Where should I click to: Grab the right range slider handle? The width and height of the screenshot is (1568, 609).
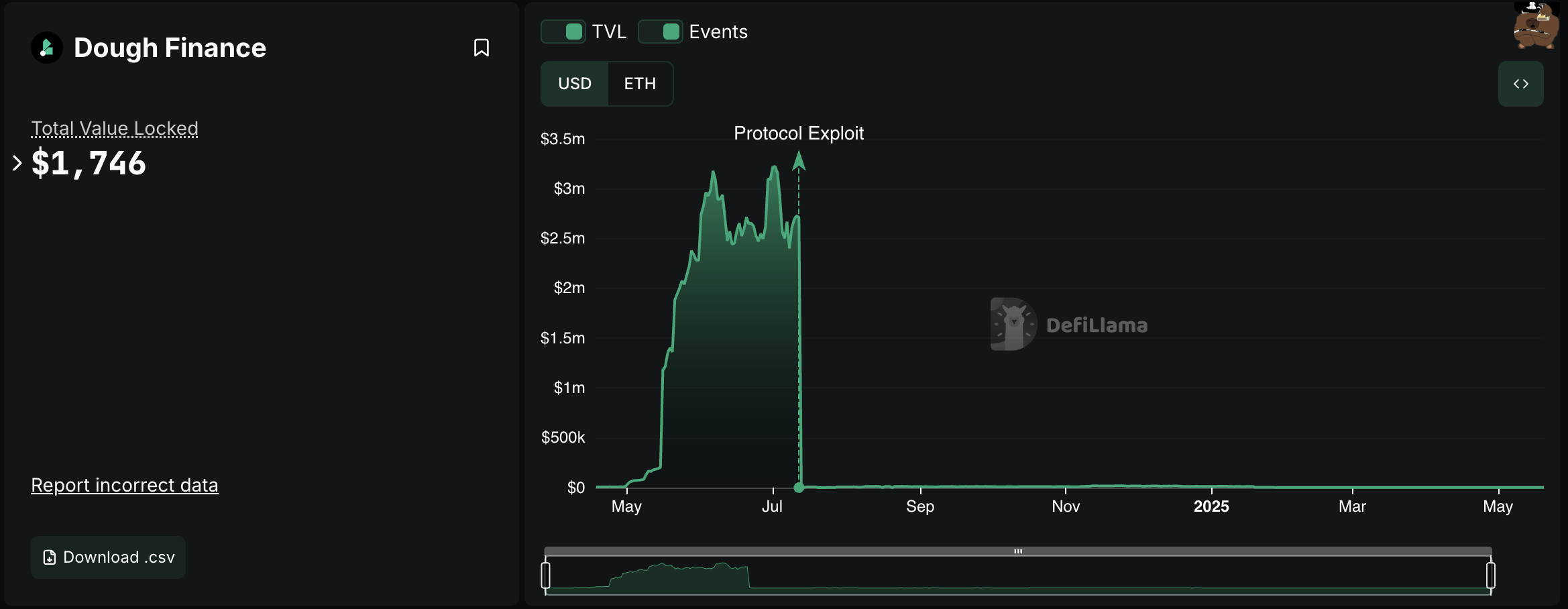coord(1490,575)
